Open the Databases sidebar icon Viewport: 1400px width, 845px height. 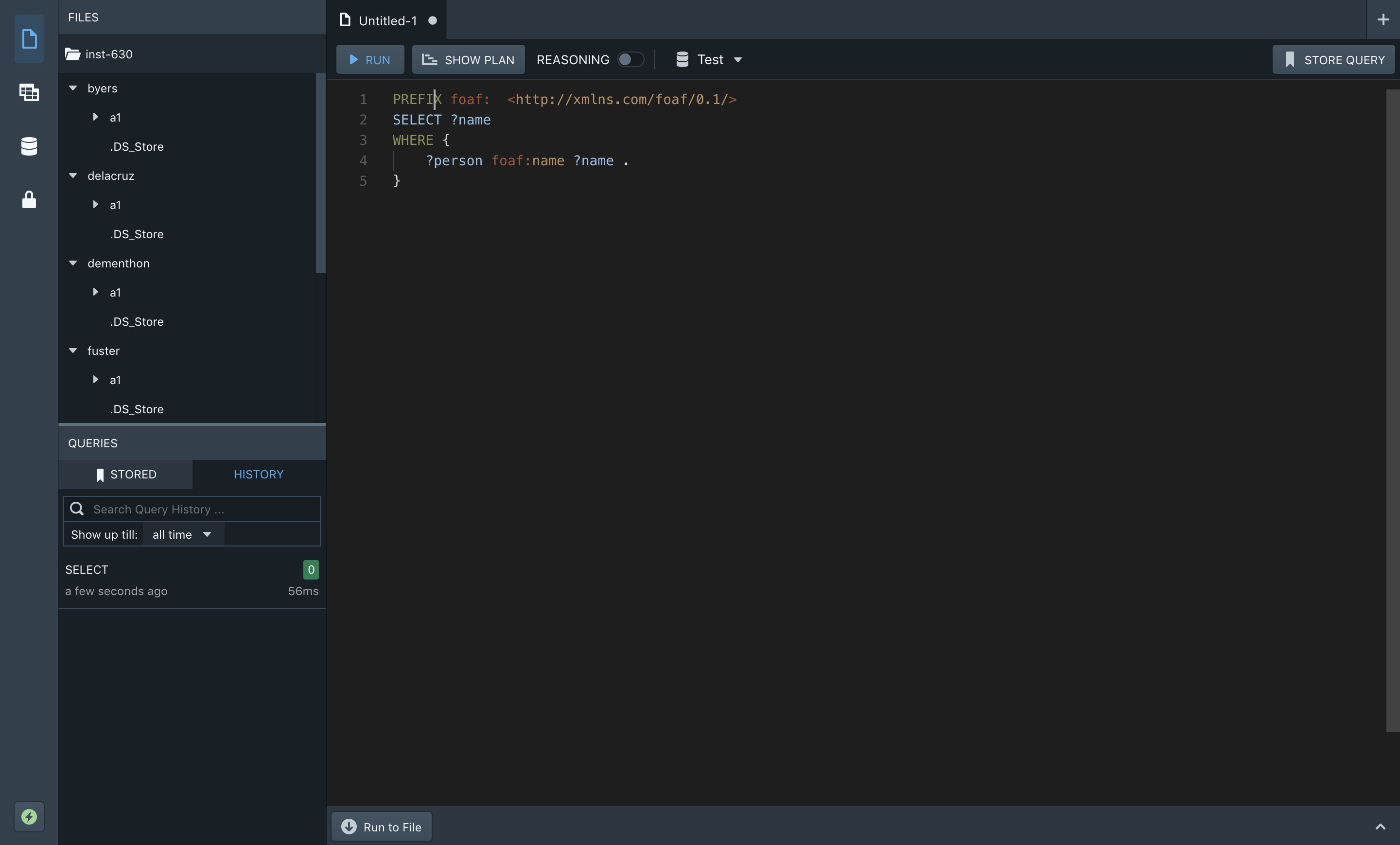(x=29, y=146)
